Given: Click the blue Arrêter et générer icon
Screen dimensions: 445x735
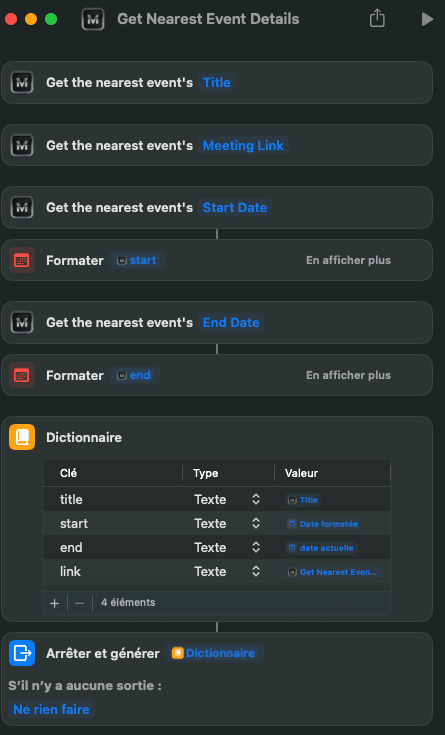Looking at the screenshot, I should pos(22,653).
